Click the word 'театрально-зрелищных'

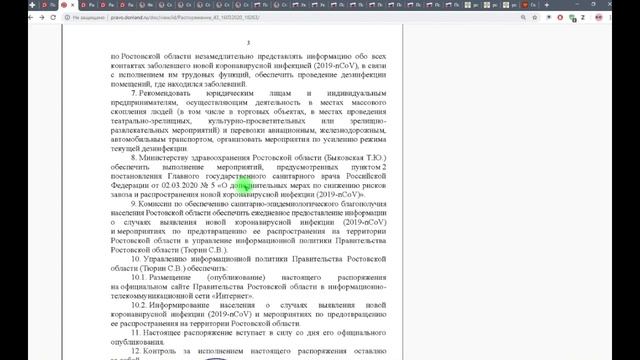point(151,121)
